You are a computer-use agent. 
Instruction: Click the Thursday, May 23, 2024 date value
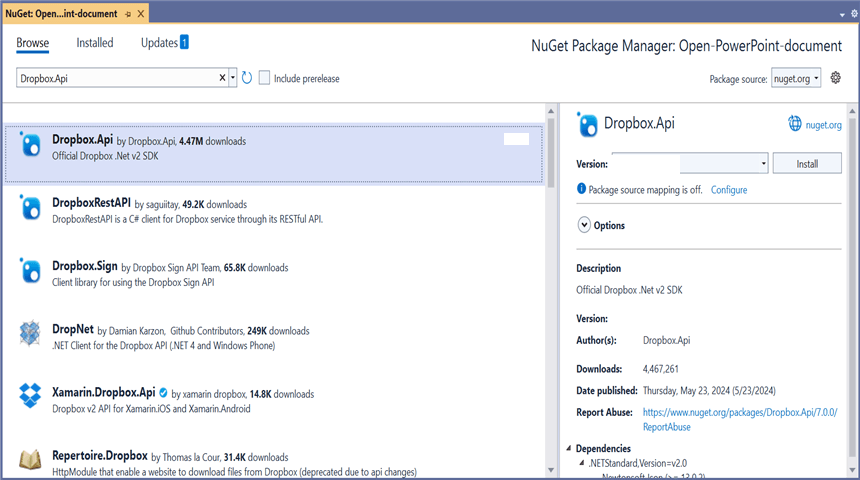[x=709, y=391]
